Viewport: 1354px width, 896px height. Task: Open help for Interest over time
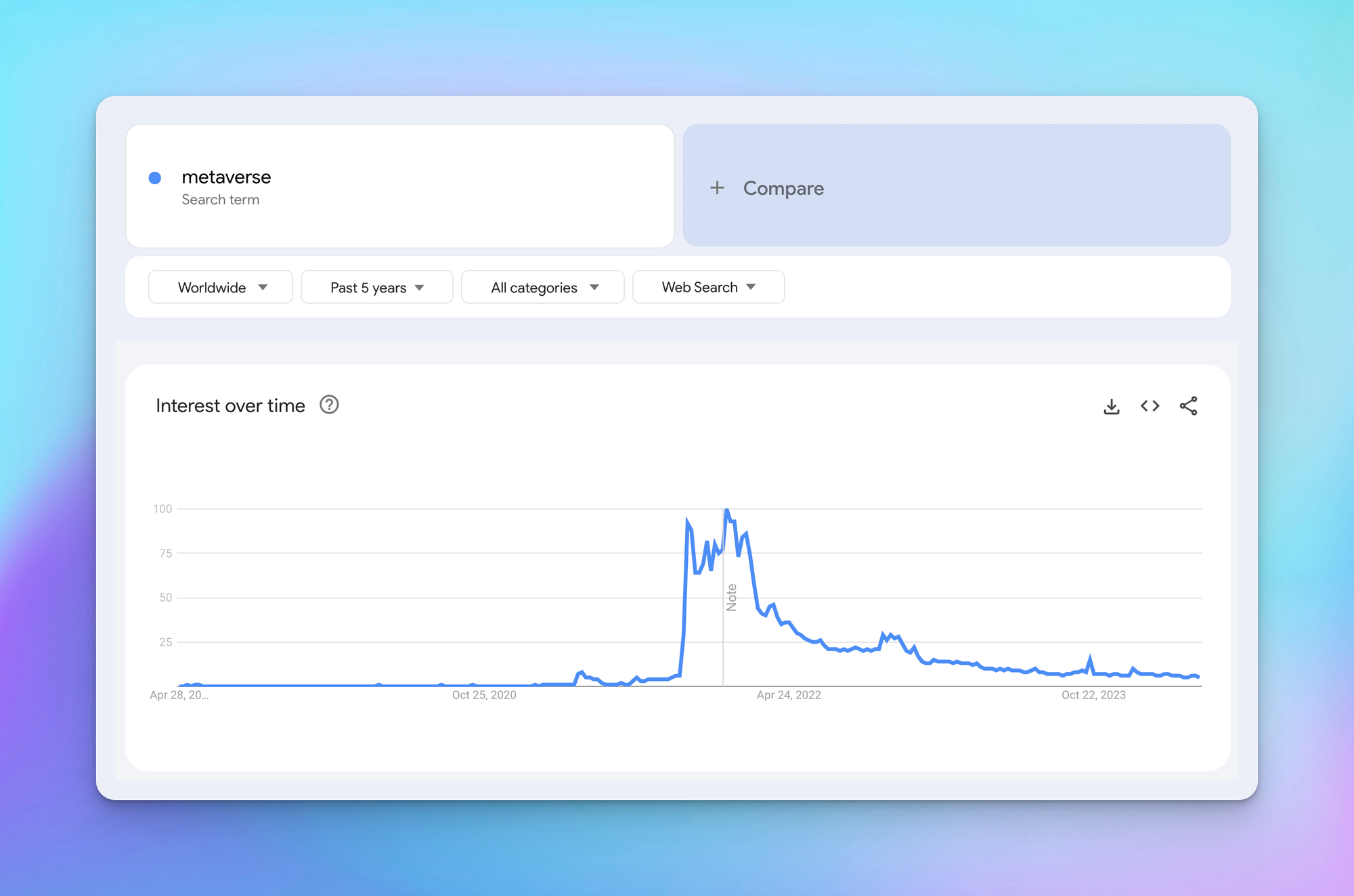(329, 405)
